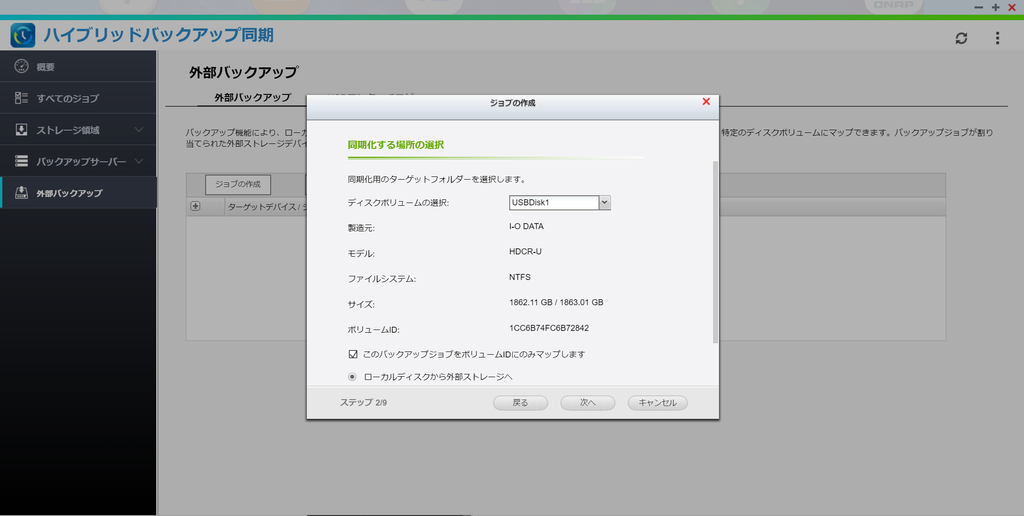
Task: Close the ジョブの作成 dialog with red X
Action: (706, 101)
